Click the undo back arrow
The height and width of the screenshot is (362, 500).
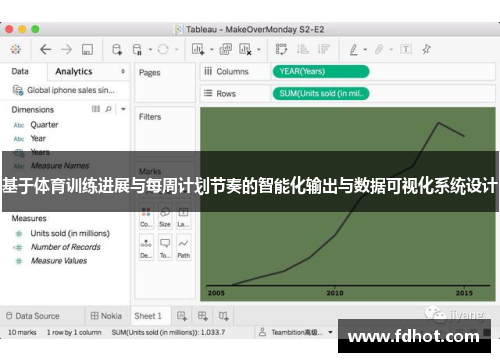click(x=45, y=49)
